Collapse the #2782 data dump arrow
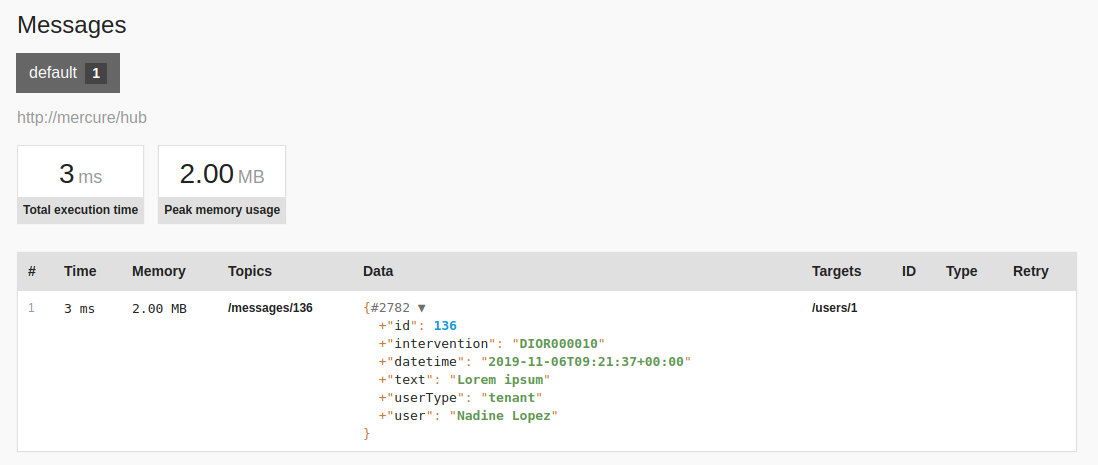Viewport: 1098px width, 465px height. pyautogui.click(x=422, y=308)
